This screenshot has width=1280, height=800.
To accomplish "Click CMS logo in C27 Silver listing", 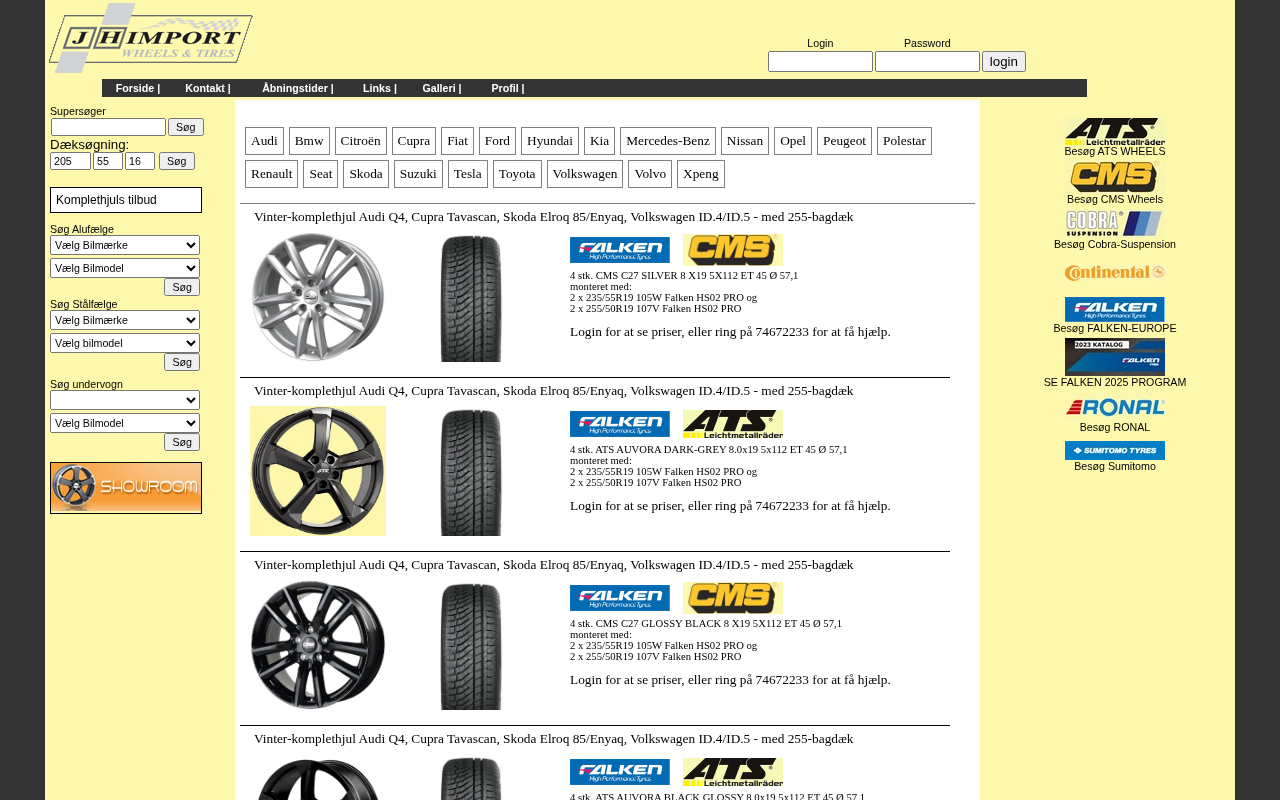I will 733,250.
